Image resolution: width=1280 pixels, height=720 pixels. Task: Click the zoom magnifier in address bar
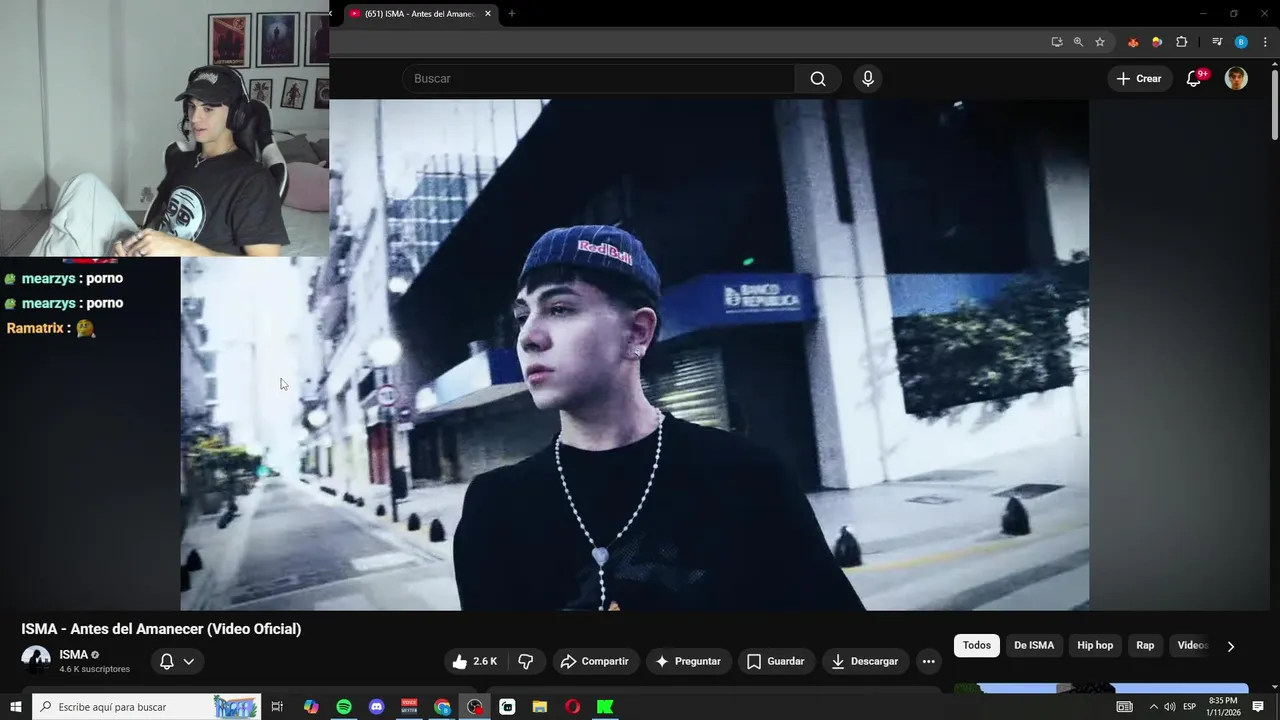click(x=1078, y=42)
